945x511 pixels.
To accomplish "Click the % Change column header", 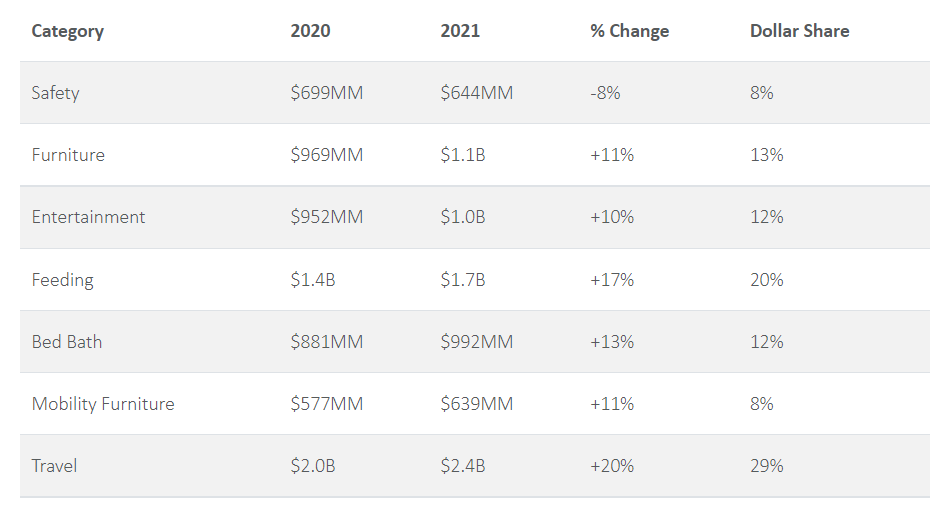I will (629, 31).
